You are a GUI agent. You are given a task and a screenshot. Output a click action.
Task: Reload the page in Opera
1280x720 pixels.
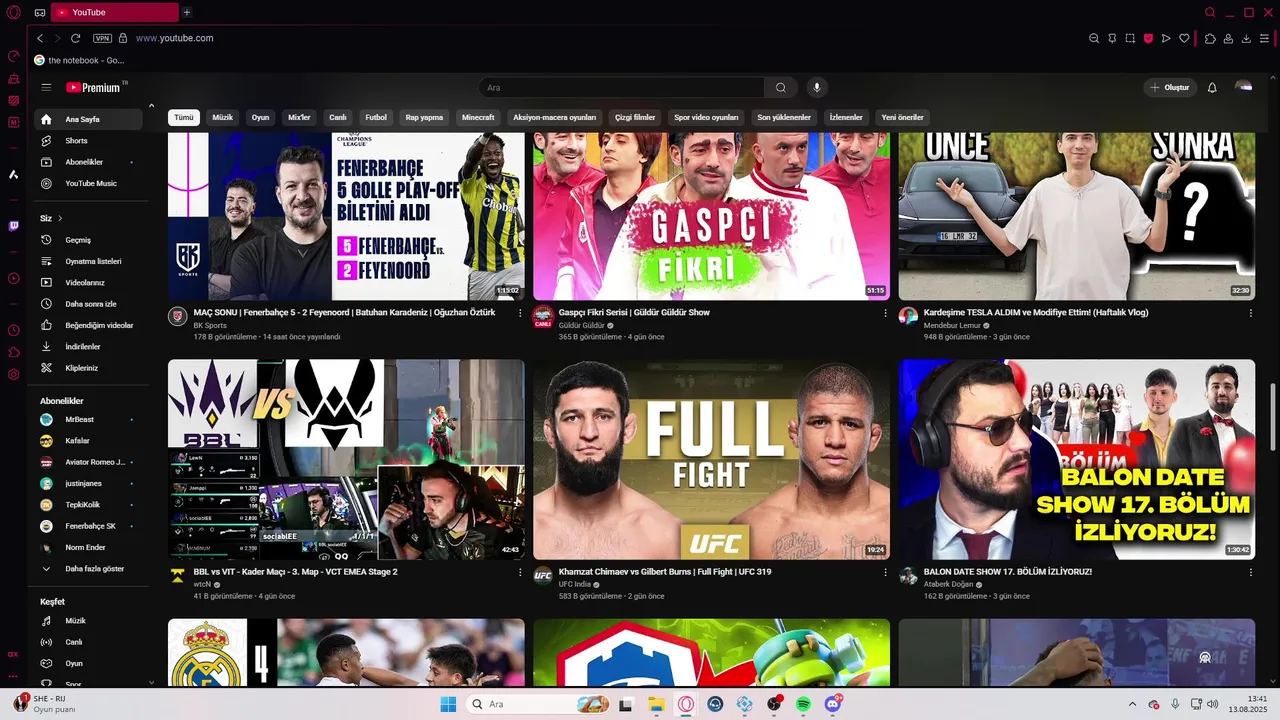click(x=75, y=38)
